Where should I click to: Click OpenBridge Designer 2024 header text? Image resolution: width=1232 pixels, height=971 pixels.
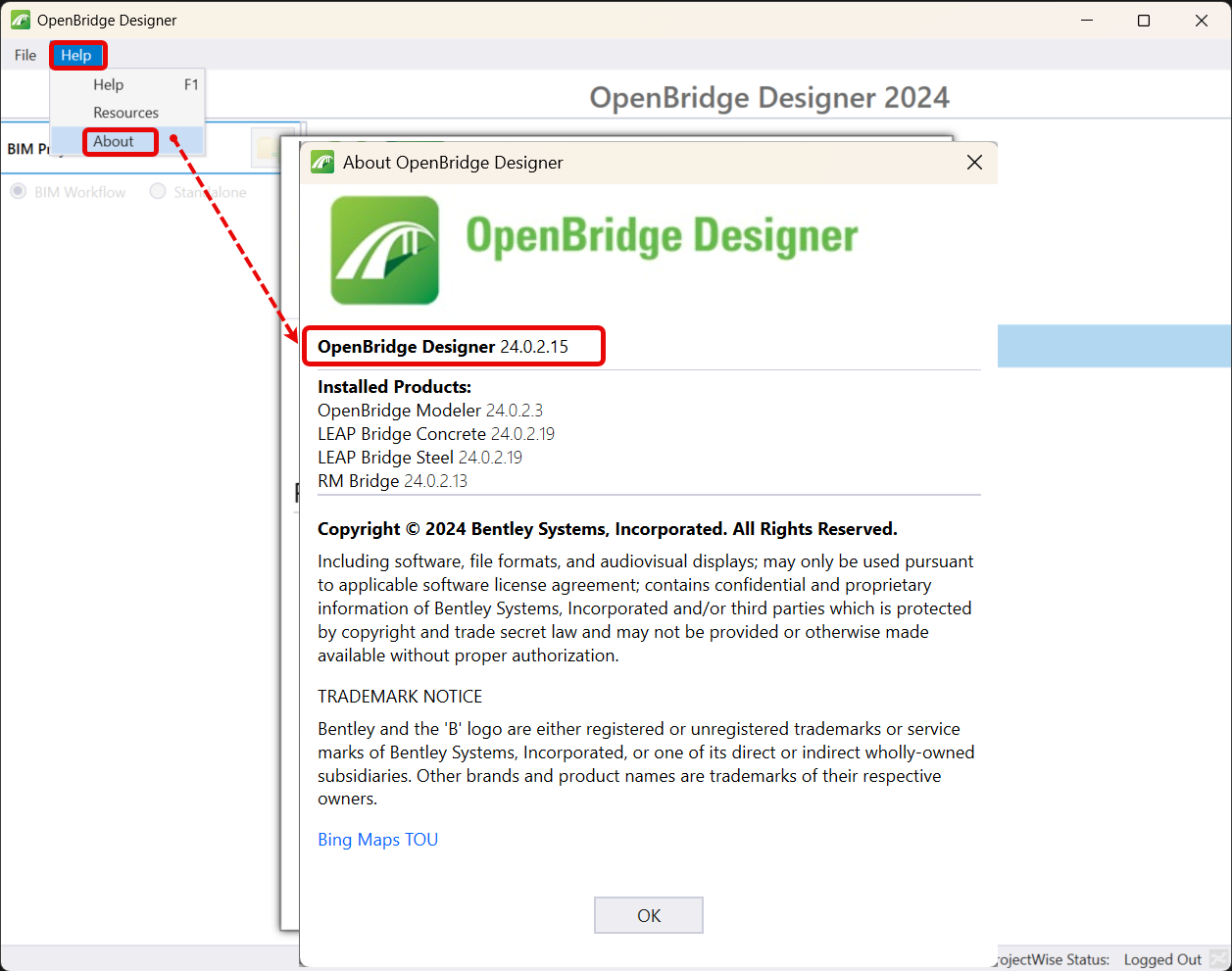[x=769, y=98]
